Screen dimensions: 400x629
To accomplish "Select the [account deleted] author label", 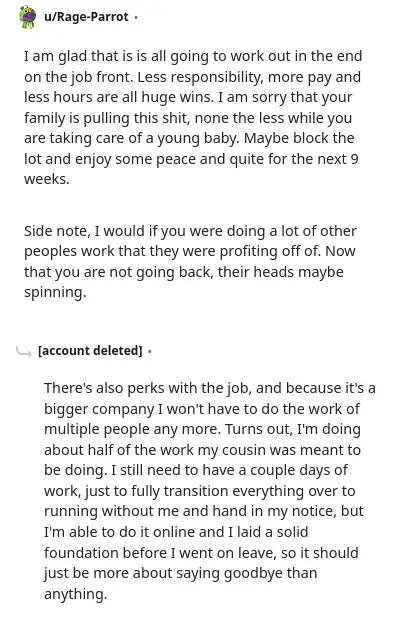I will coord(90,351).
